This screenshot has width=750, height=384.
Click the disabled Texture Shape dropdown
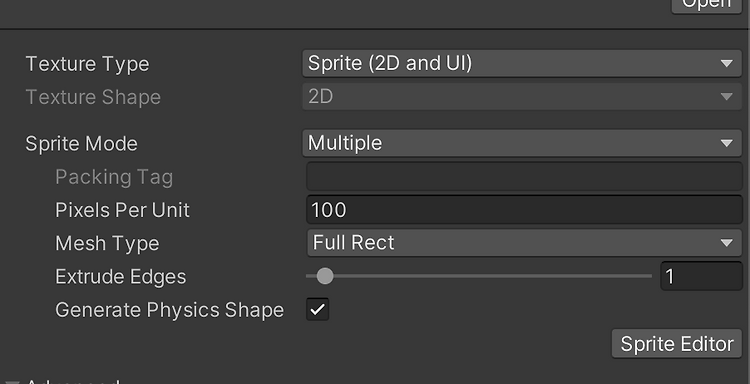[x=522, y=97]
